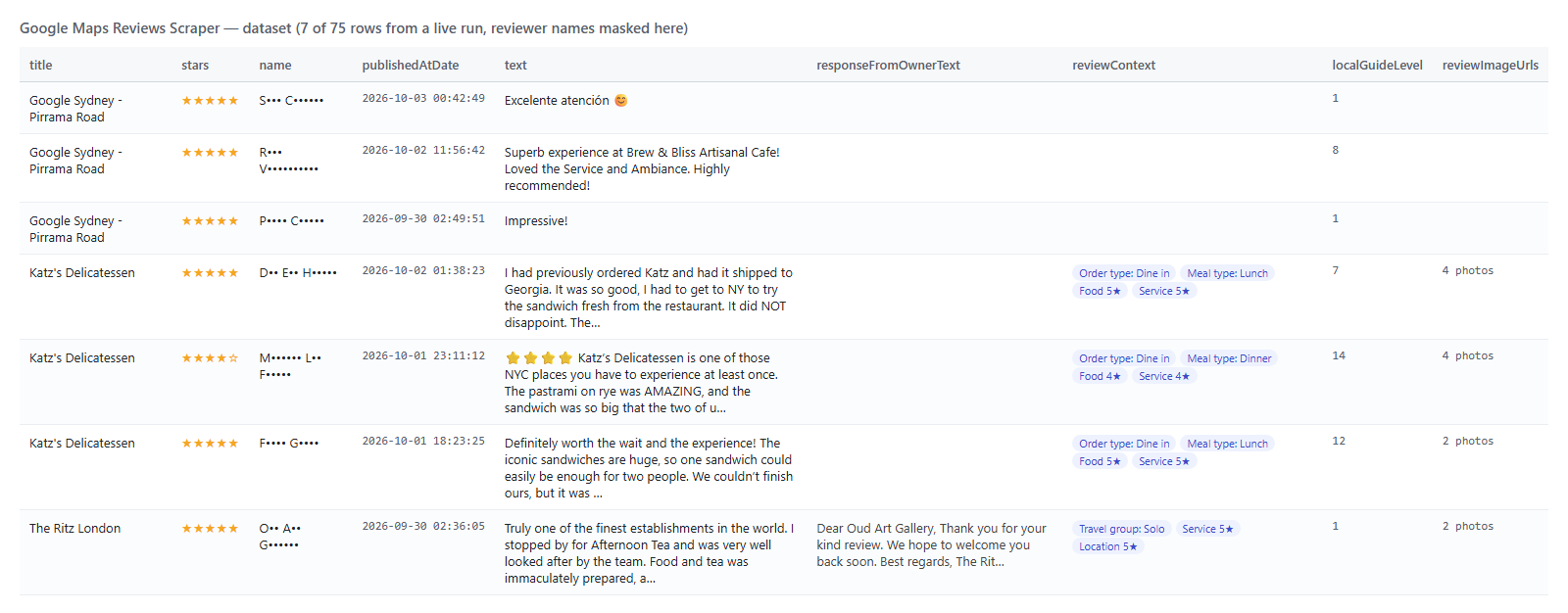Screen dimensions: 1568x613
Task: Click review text 'Impressive!'
Action: [x=536, y=220]
